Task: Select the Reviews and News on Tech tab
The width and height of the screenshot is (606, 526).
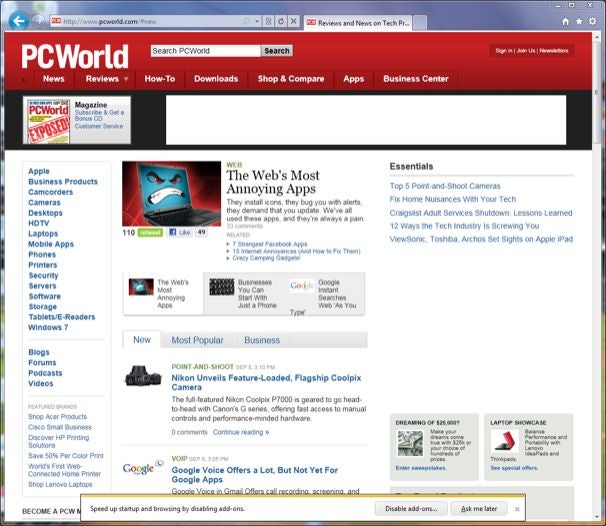Action: (x=357, y=23)
